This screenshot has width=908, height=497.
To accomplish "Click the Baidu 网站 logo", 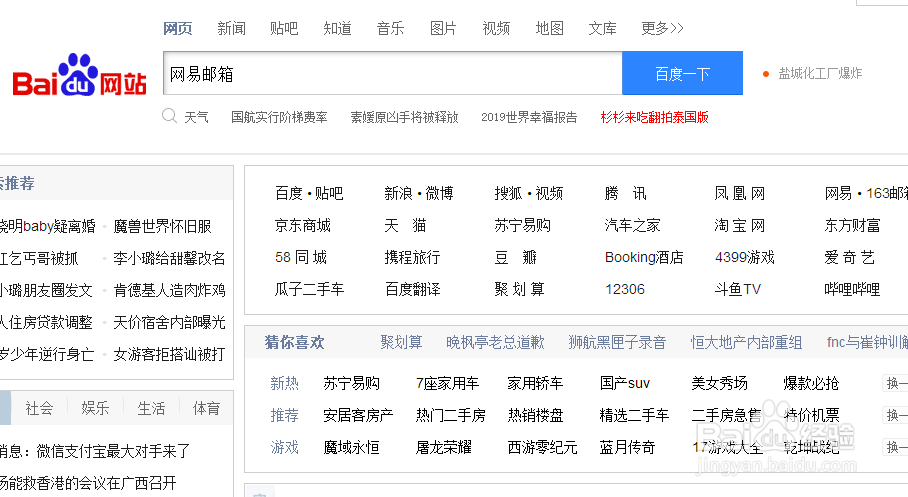I will 79,75.
